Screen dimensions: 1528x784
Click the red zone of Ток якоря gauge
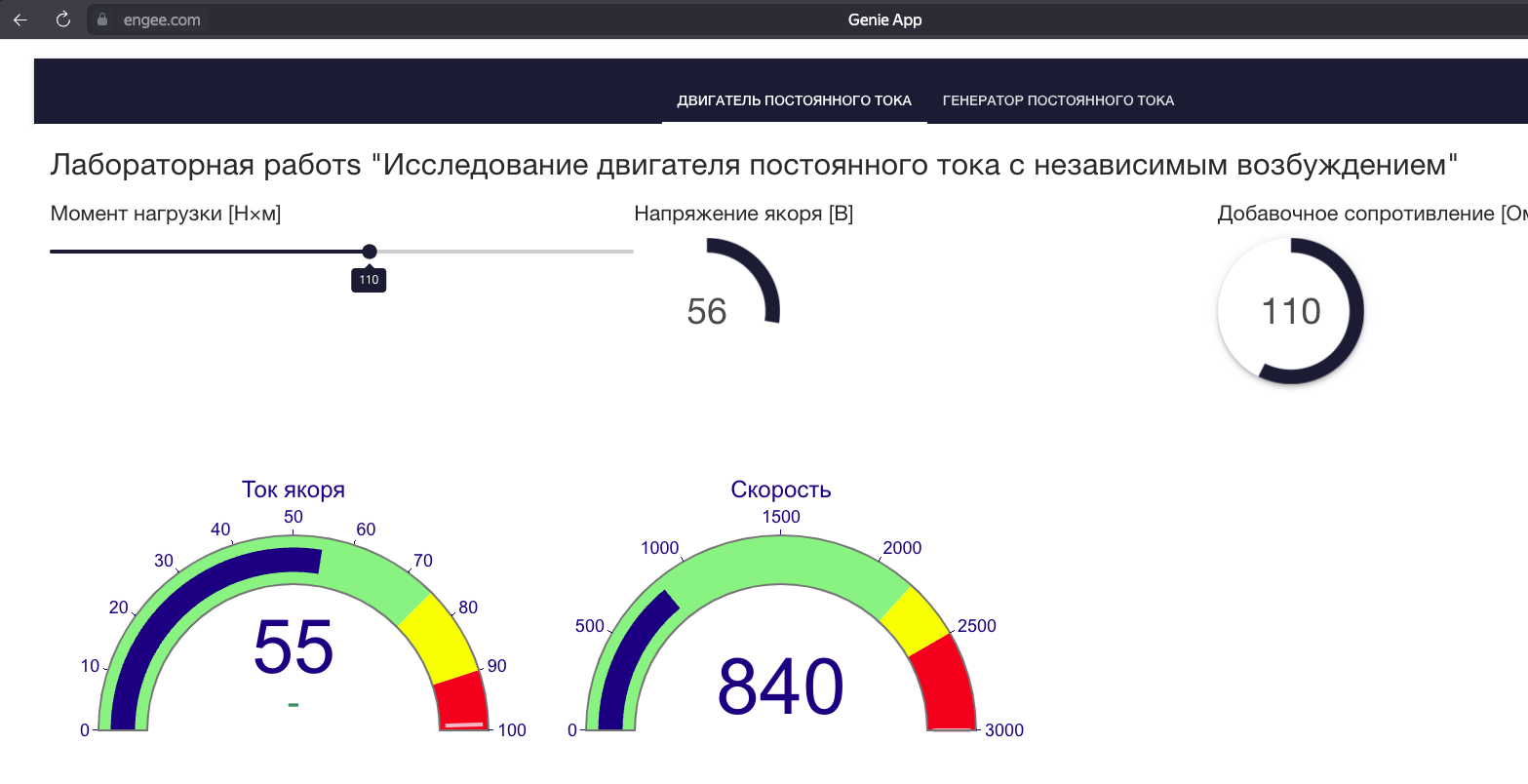click(461, 700)
